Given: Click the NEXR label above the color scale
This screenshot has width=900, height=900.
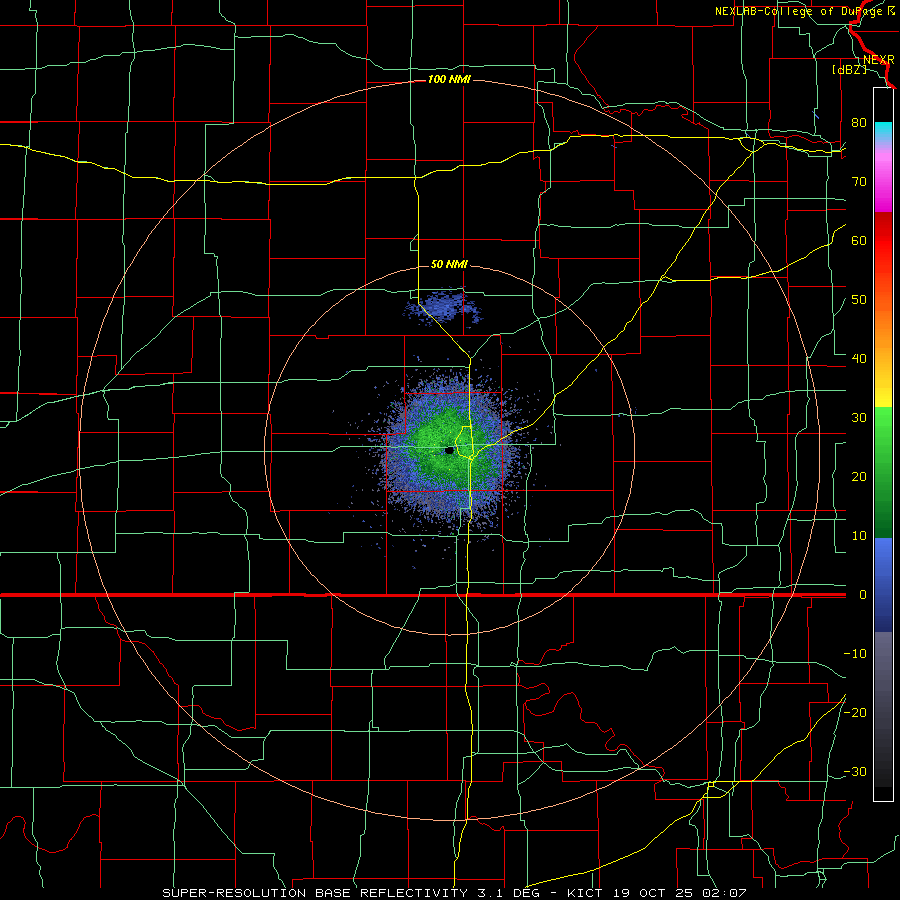Looking at the screenshot, I should [x=878, y=60].
